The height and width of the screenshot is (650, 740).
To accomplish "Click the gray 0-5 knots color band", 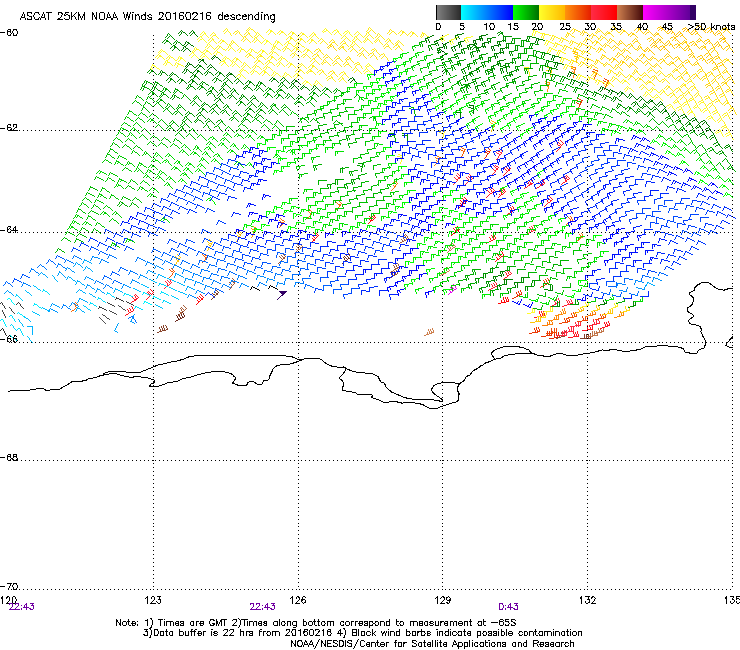I will (448, 12).
